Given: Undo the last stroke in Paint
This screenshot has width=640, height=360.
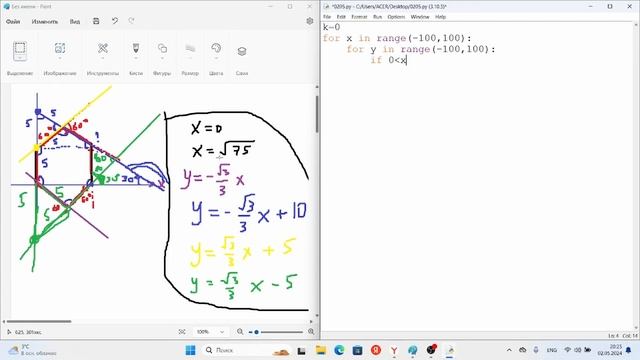Looking at the screenshot, I should pyautogui.click(x=115, y=21).
